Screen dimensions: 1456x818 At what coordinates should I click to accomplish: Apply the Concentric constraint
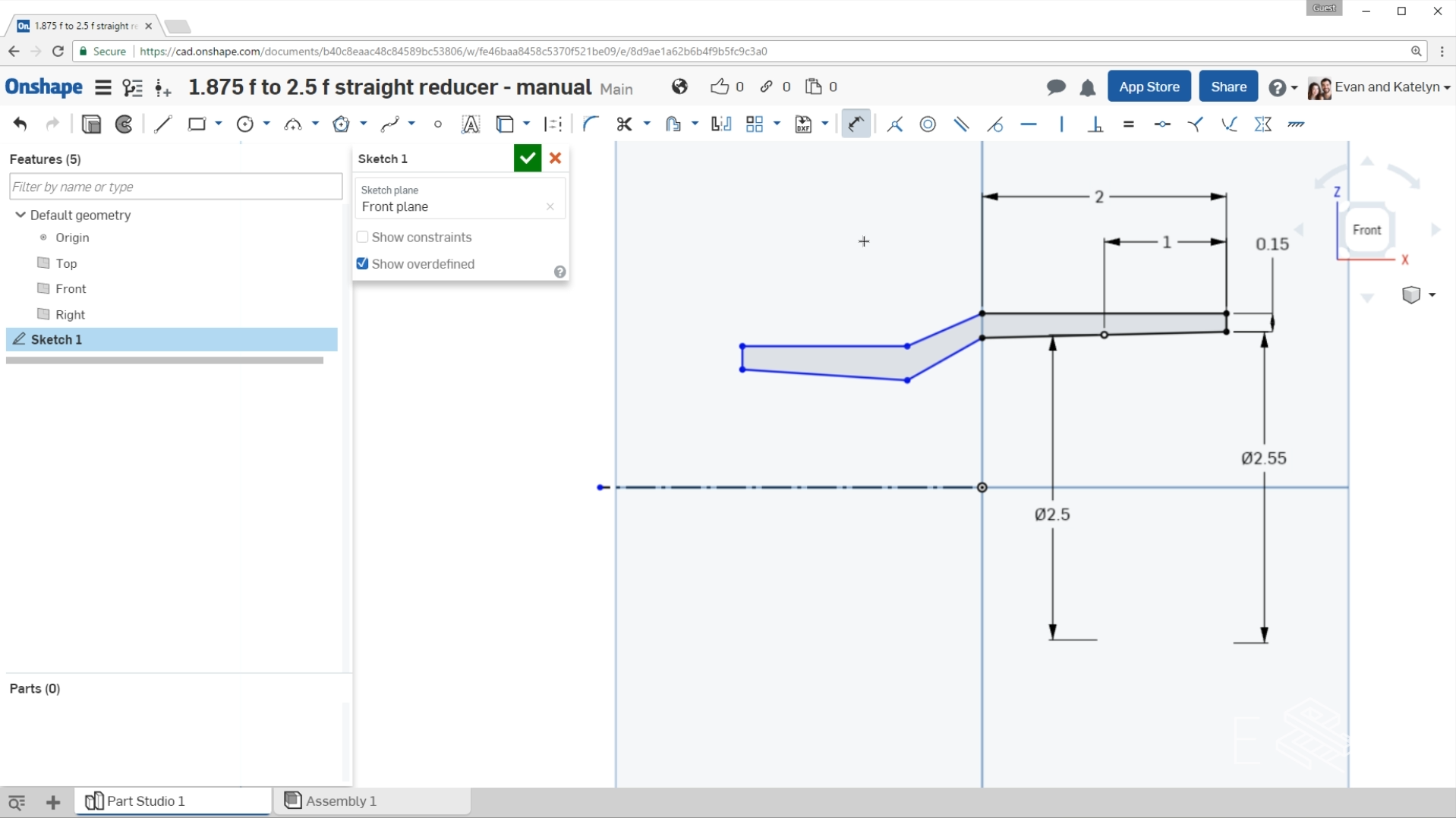pos(928,124)
